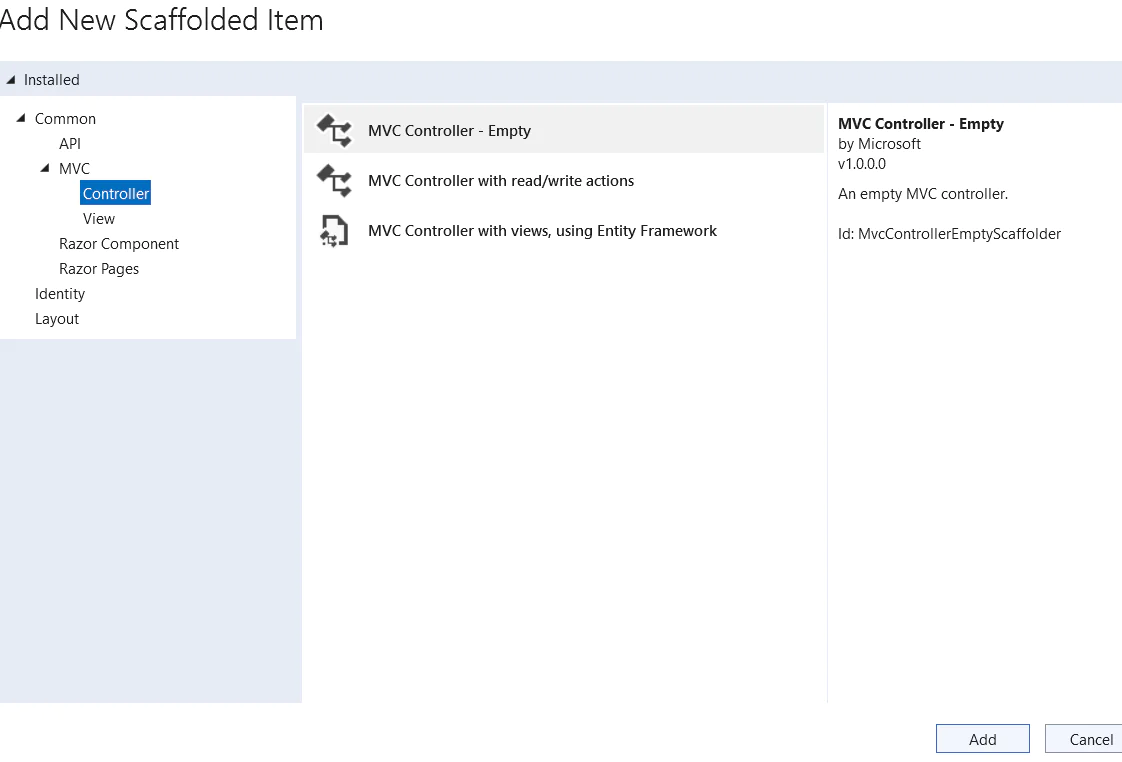Screen dimensions: 1122x762
Task: Choose MVC Controller - Empty template
Action: tap(564, 130)
